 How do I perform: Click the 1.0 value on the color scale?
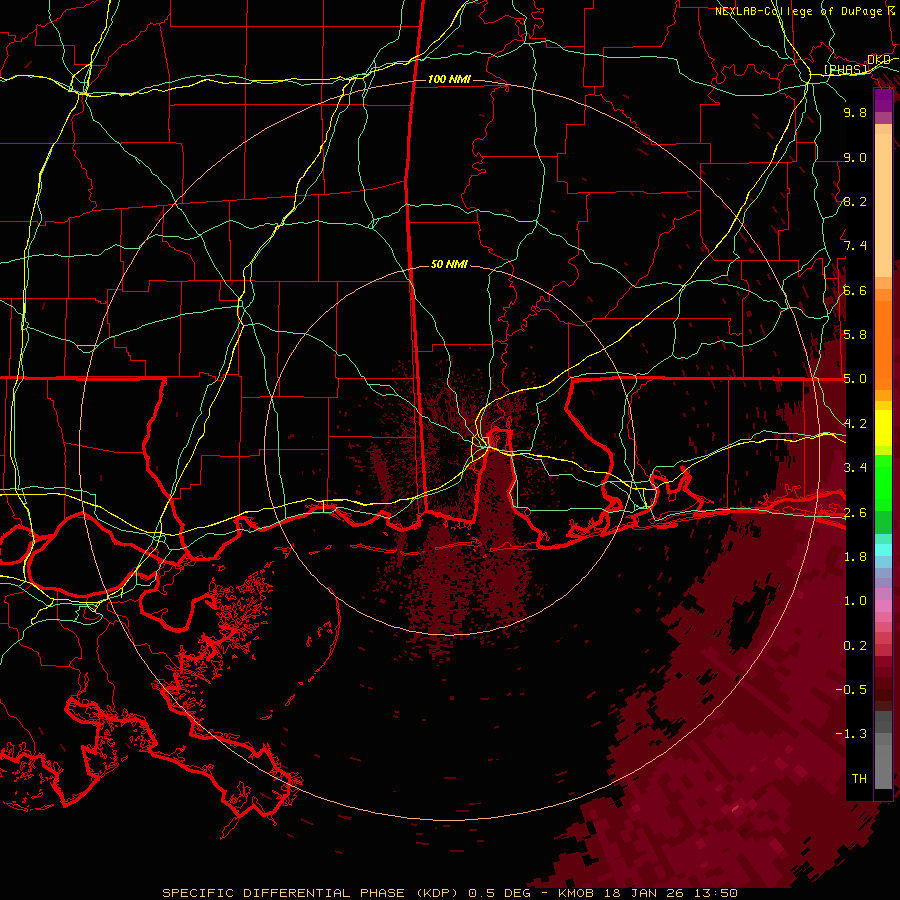tap(855, 601)
